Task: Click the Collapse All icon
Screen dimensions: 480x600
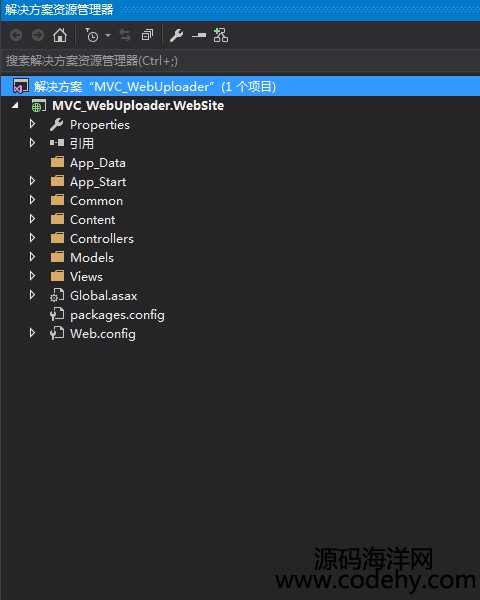Action: point(147,35)
